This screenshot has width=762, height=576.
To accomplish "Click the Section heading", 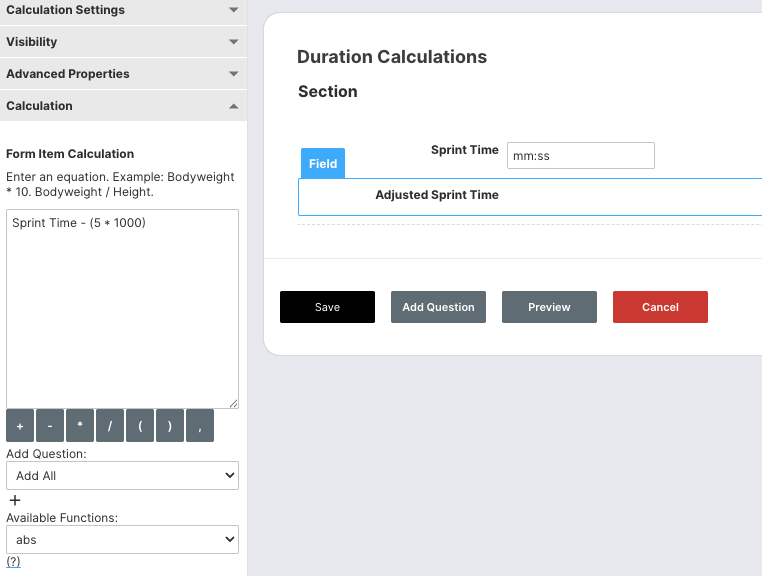I will pos(328,91).
